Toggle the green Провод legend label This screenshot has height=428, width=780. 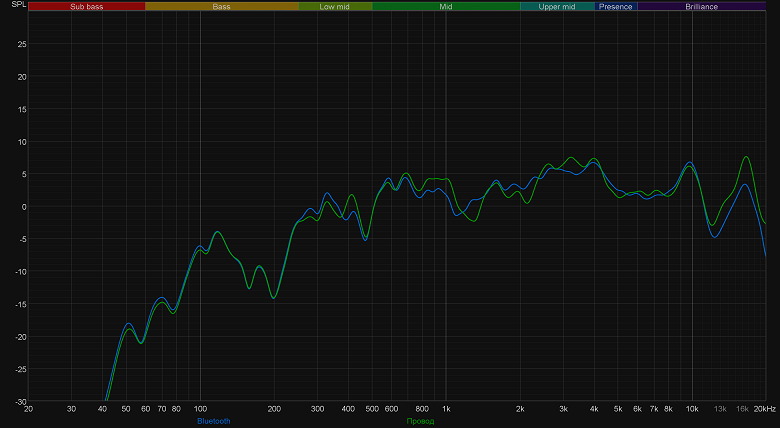420,421
